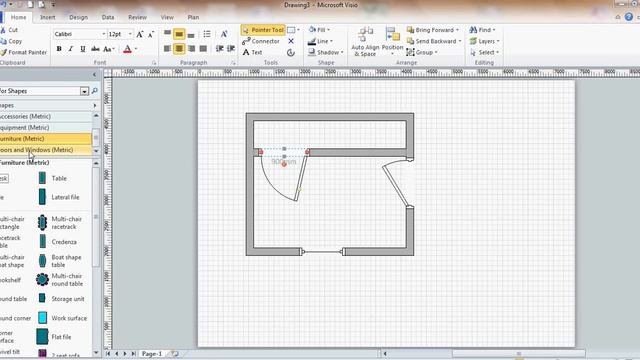
Task: Justify the paragraph text
Action: (203, 49)
